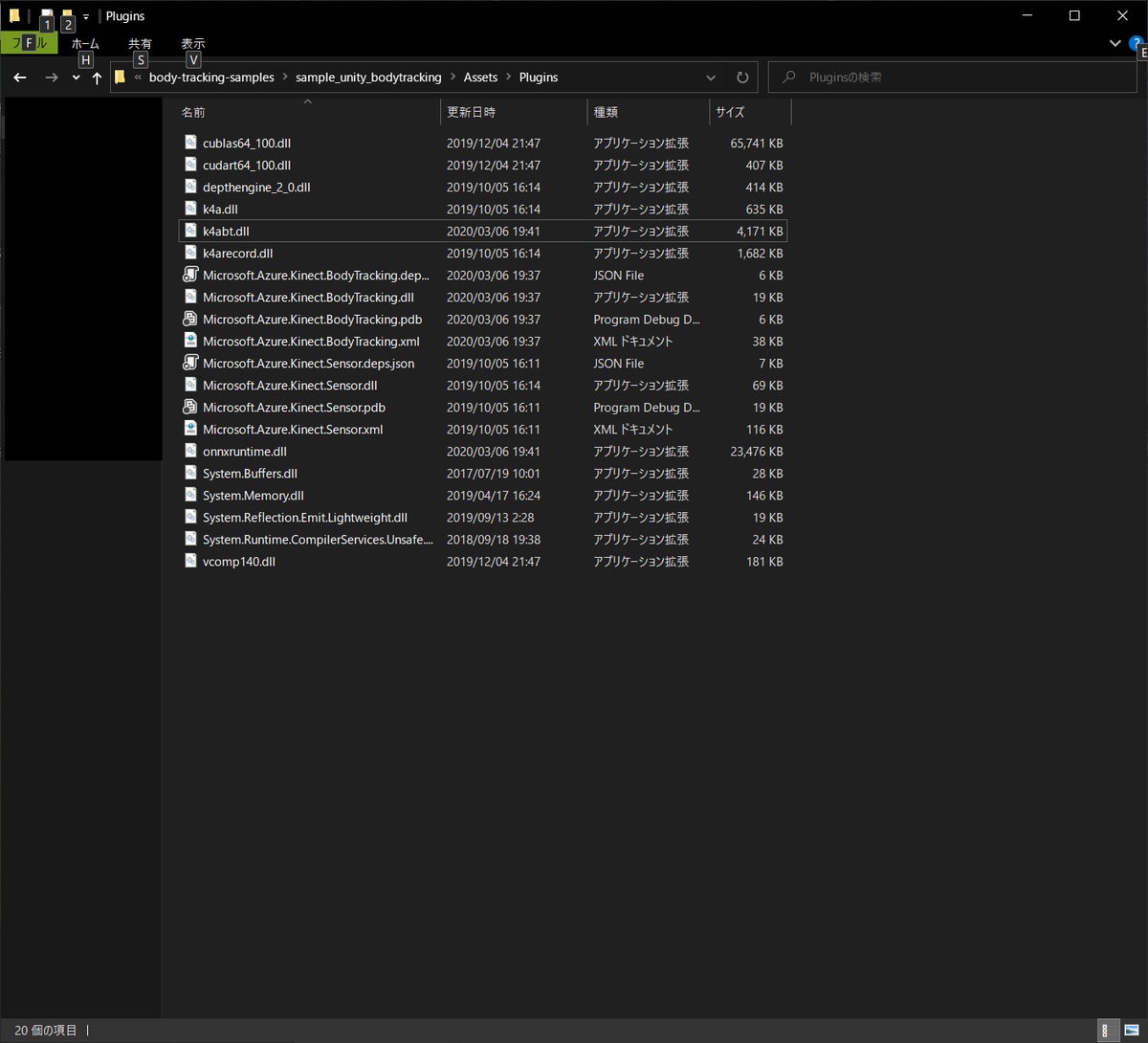Click the Microsoft.Azure.Kinect.Sensor.deps.json file icon
The image size is (1148, 1043).
point(190,363)
